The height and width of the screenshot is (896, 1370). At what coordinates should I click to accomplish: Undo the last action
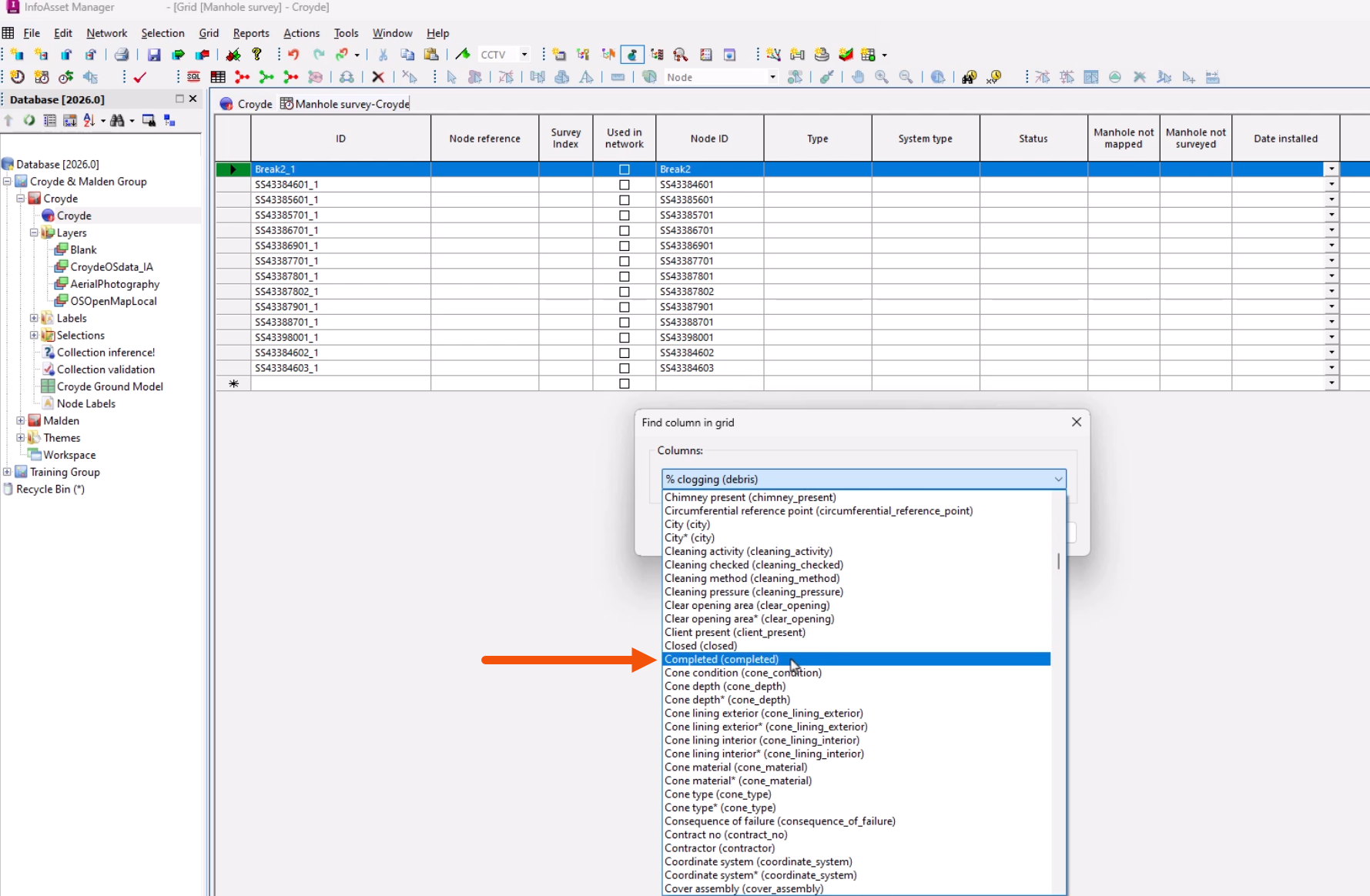[292, 54]
